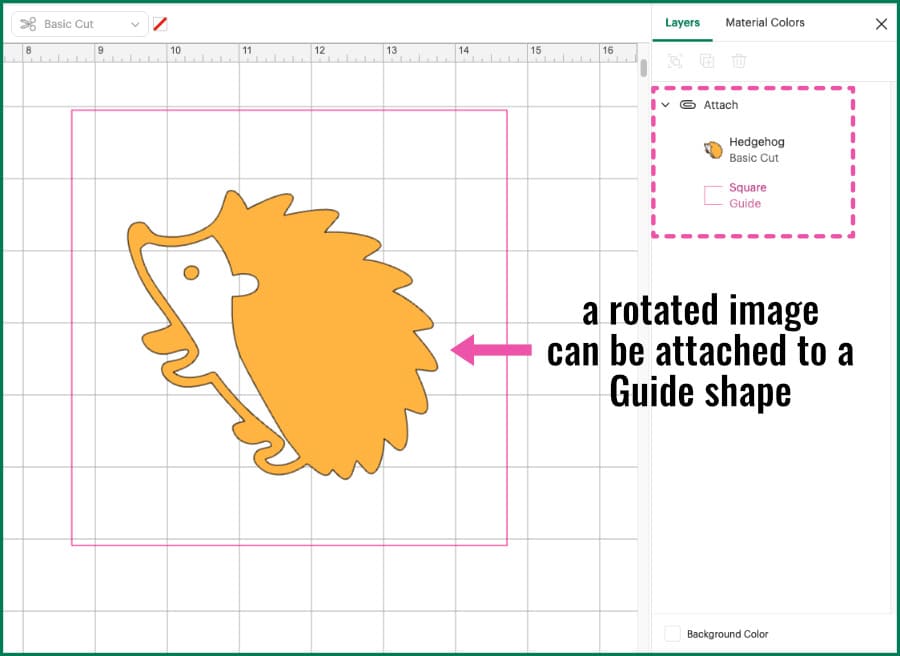Switch to the Material Colors tab
The width and height of the screenshot is (900, 656).
(765, 22)
